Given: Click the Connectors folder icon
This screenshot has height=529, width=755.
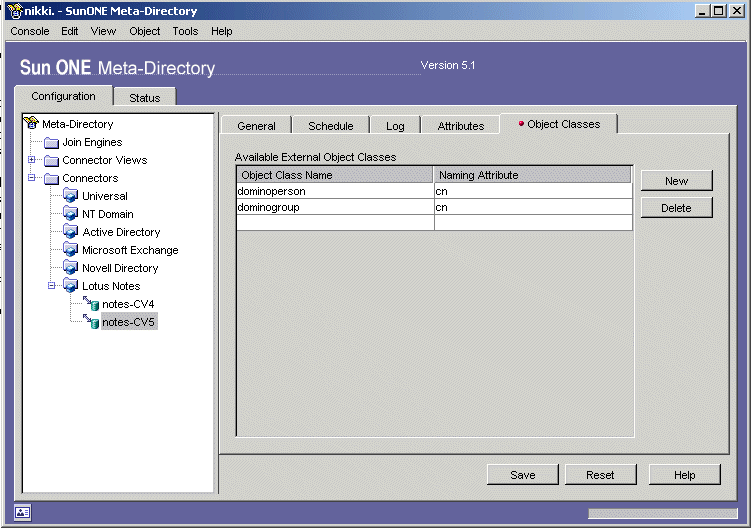Looking at the screenshot, I should [52, 179].
